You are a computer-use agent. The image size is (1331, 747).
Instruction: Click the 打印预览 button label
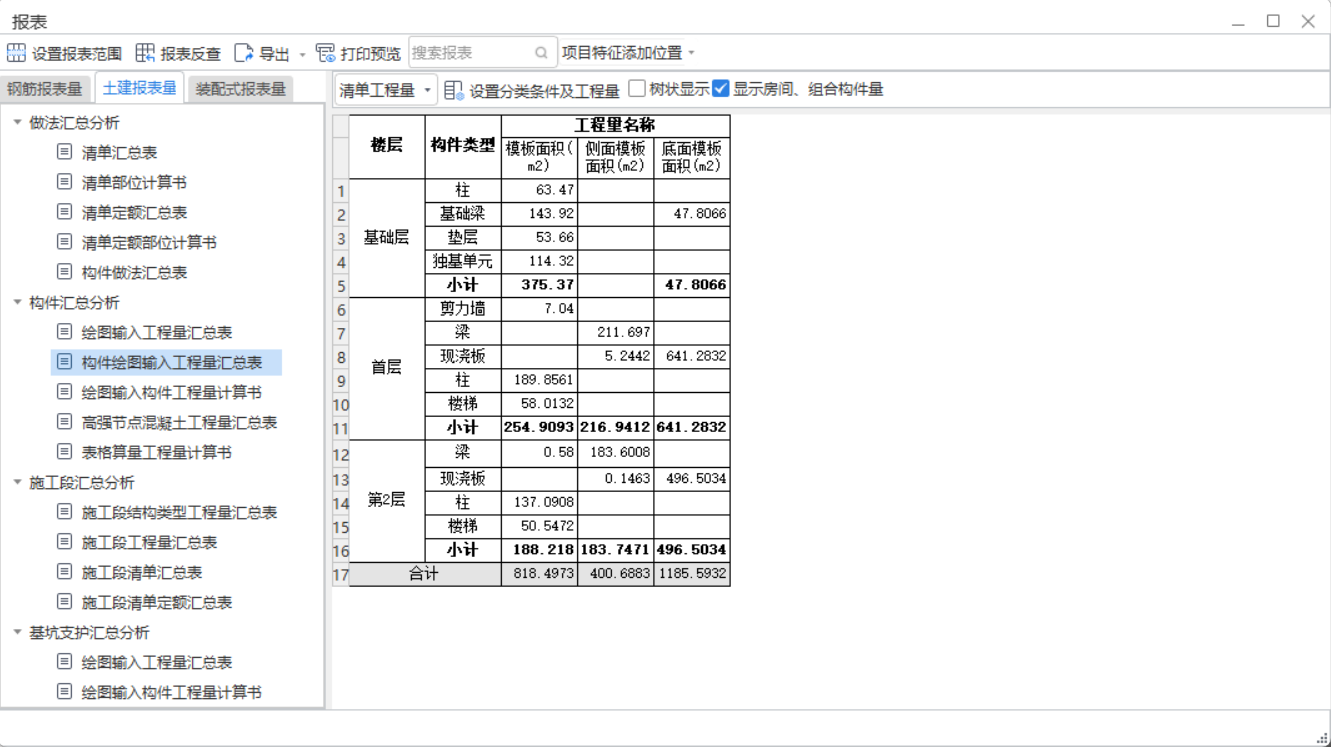[371, 54]
